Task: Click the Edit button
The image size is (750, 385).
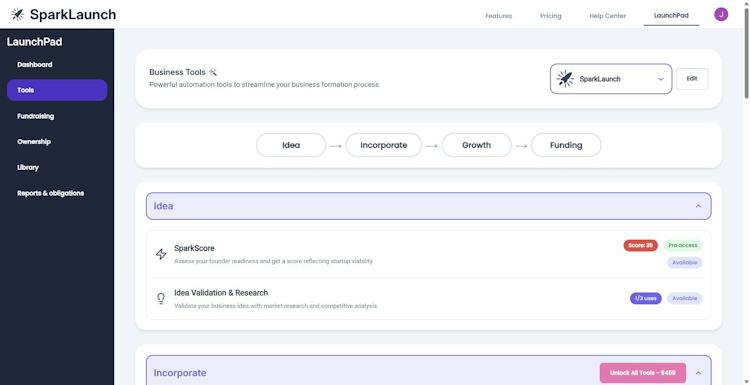Action: (692, 79)
